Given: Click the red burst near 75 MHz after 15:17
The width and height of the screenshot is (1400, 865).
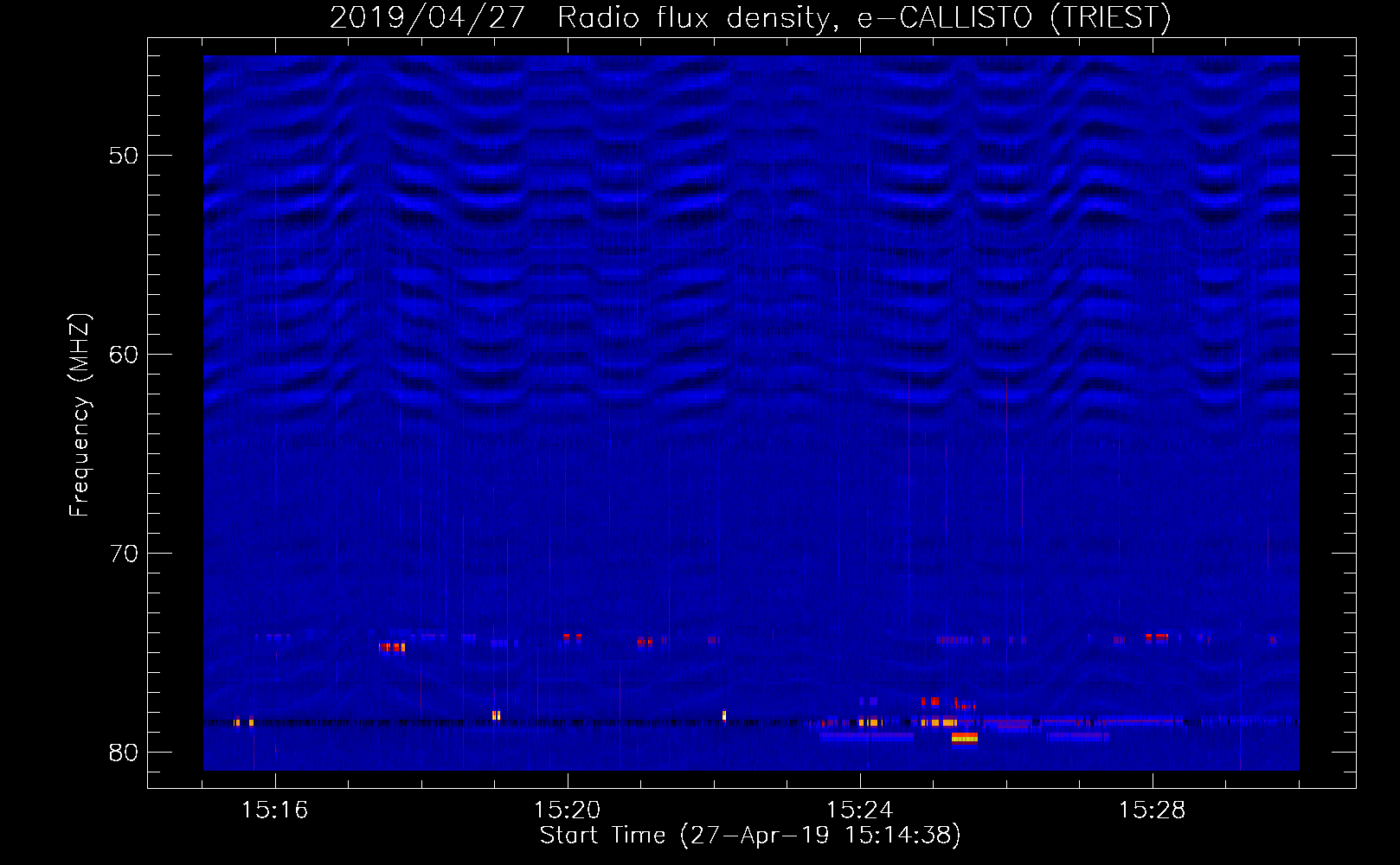Looking at the screenshot, I should point(391,647).
